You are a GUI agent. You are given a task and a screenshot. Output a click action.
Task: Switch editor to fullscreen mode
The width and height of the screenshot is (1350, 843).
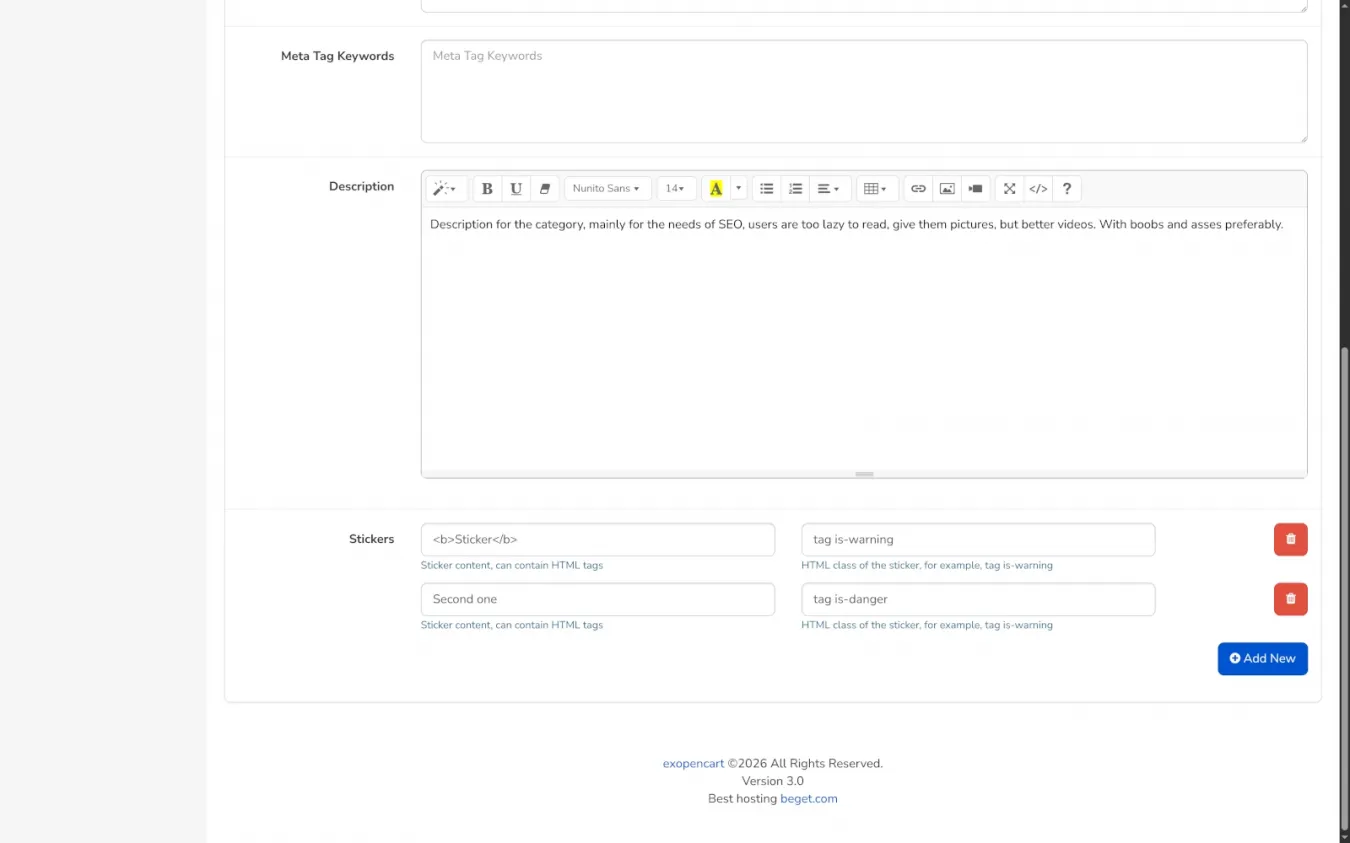pyautogui.click(x=1010, y=189)
